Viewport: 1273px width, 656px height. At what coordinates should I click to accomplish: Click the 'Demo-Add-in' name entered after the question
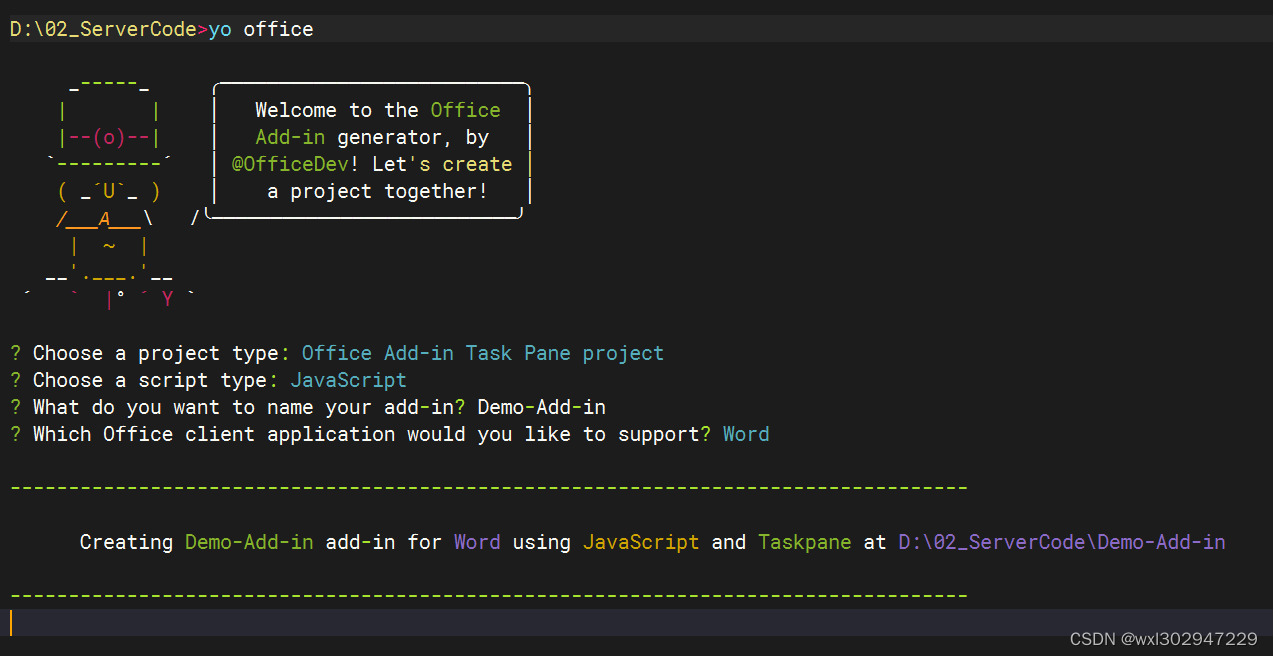pyautogui.click(x=542, y=407)
